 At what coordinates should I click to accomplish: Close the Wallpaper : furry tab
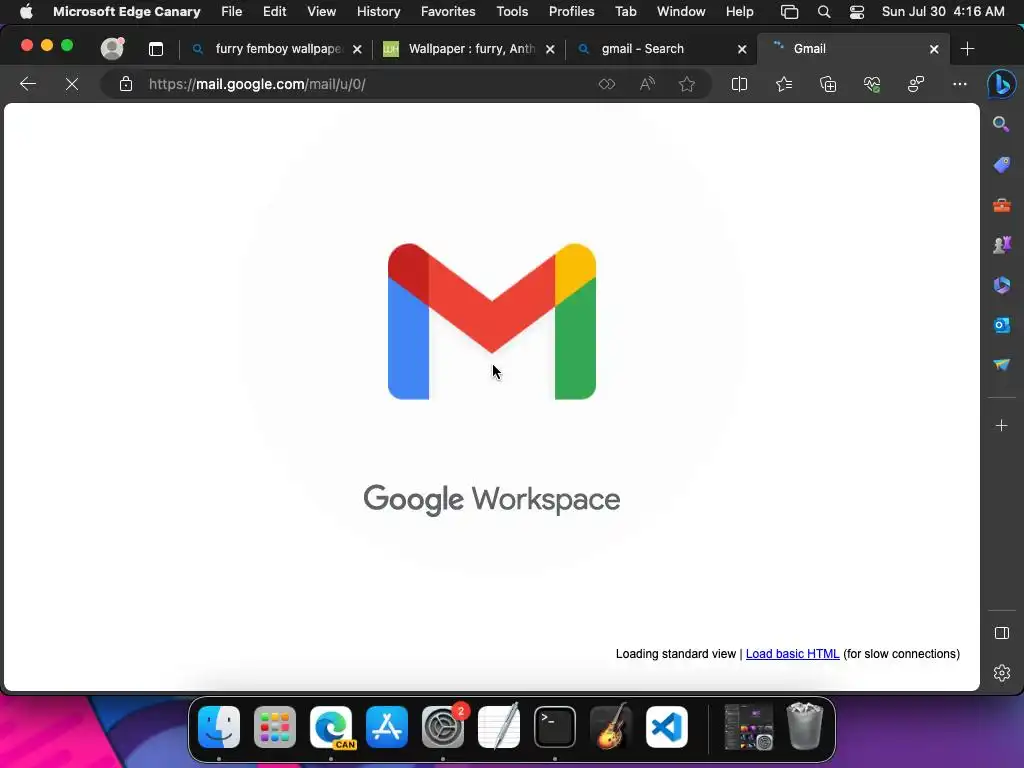[x=550, y=49]
